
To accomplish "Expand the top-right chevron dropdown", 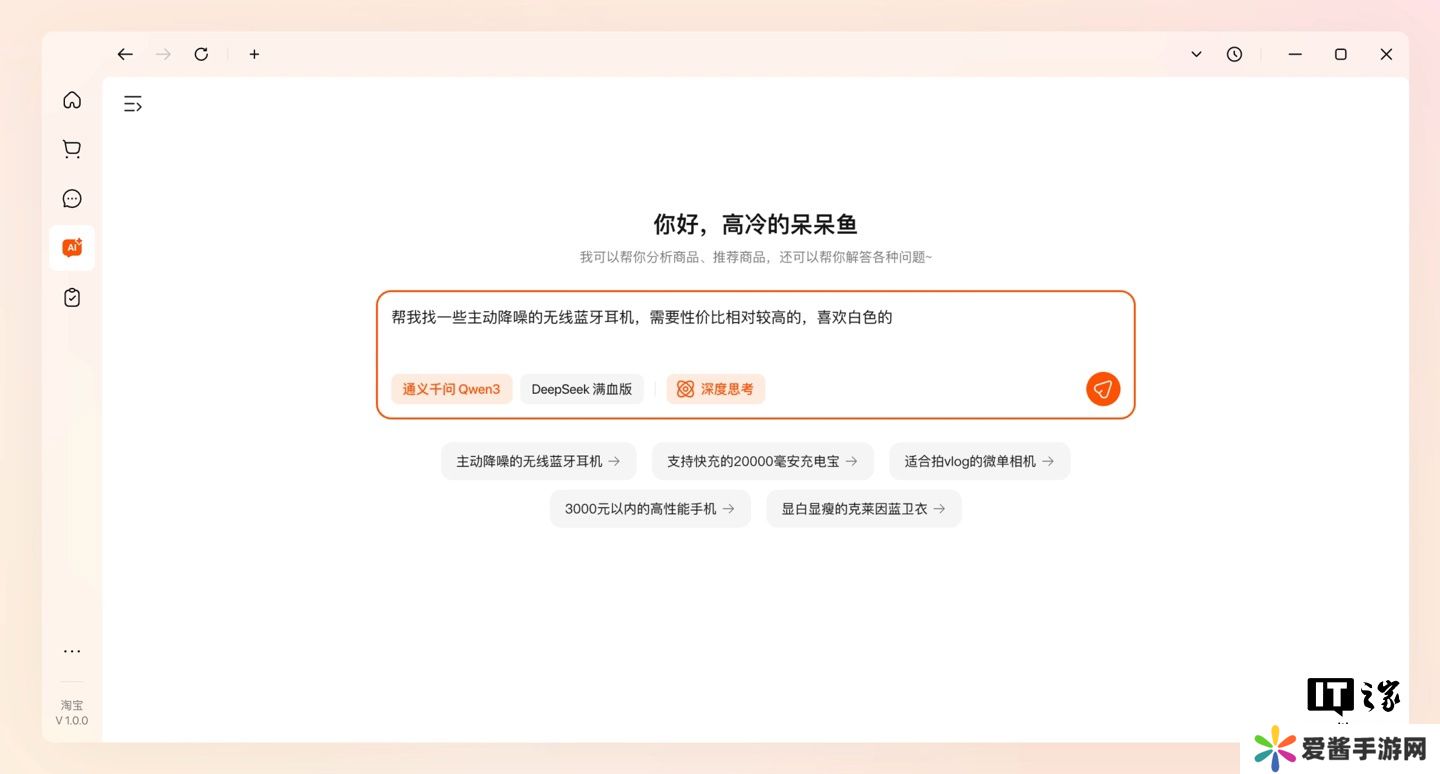I will point(1196,54).
